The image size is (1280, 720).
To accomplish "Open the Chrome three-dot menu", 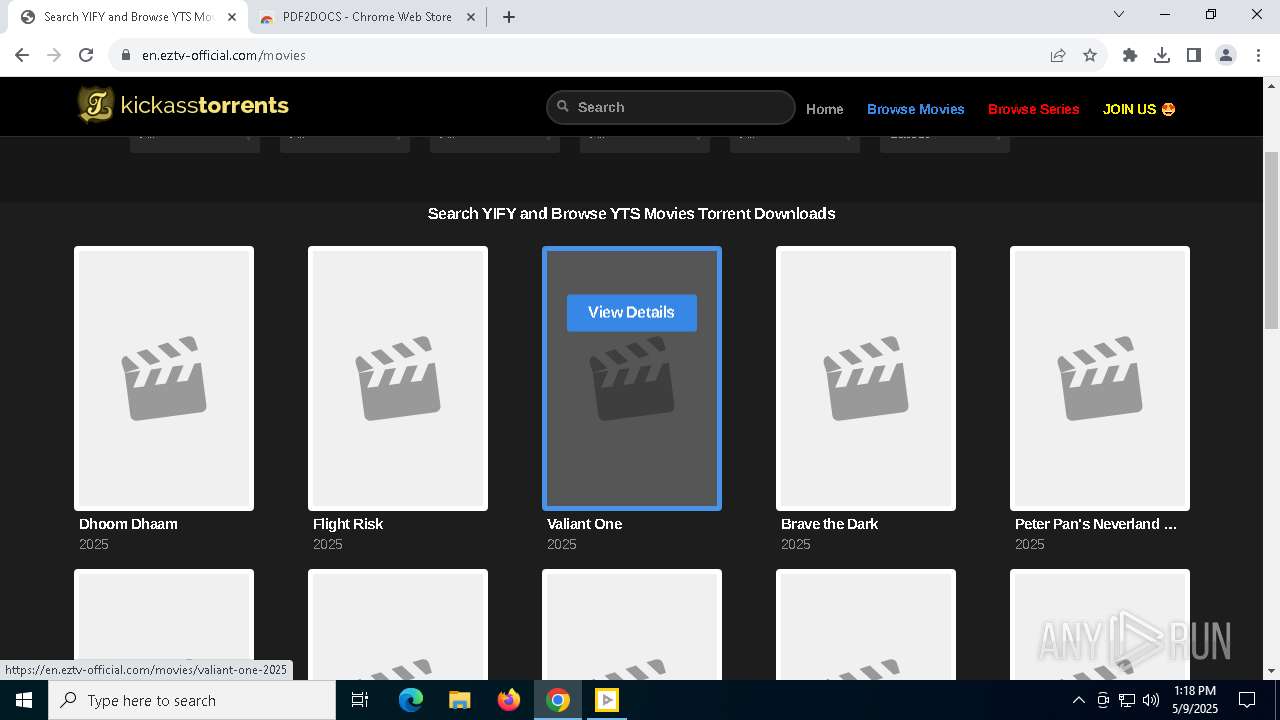I will pos(1258,55).
